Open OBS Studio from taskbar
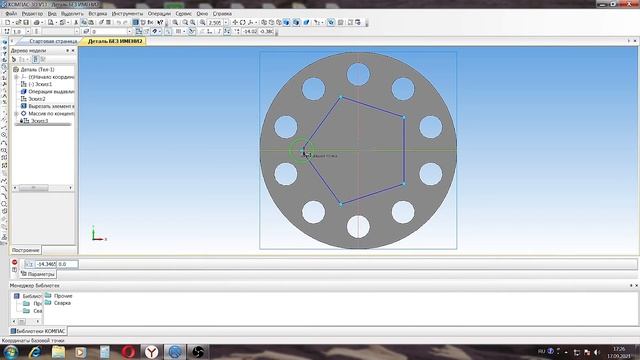The image size is (640, 360). click(198, 352)
